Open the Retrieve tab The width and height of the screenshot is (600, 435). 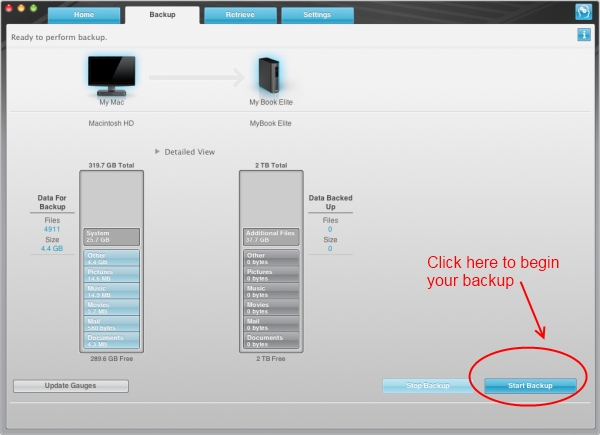pos(240,15)
